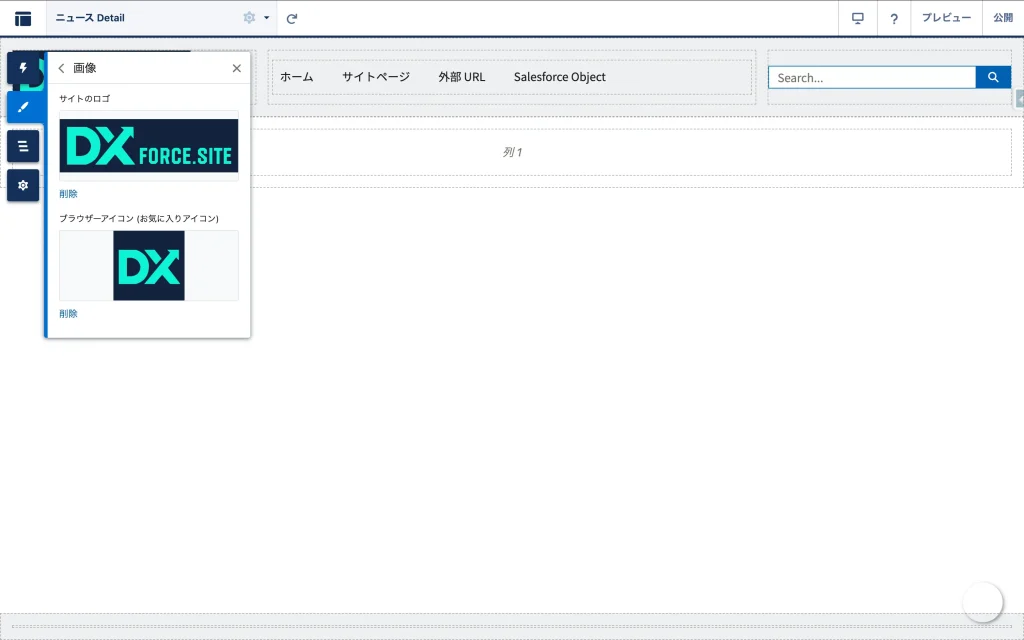This screenshot has width=1024, height=640.
Task: Click the Experience Builder menu icon at top-left
Action: (23, 18)
